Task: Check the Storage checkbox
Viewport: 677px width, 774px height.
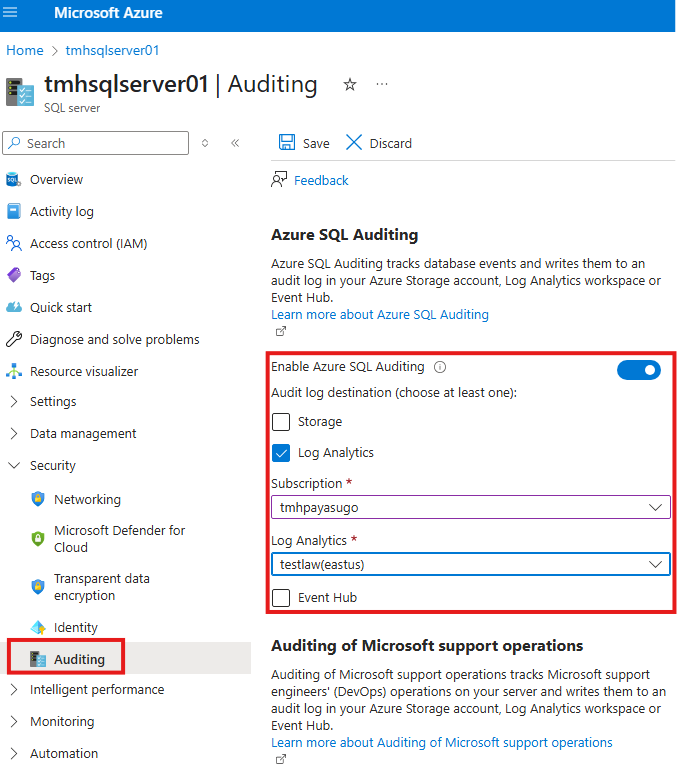Action: (281, 422)
